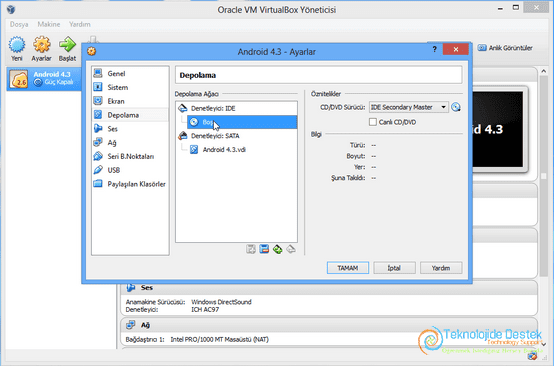Select the Ağ network icon in sidebar
Viewport: 554px width, 366px height.
tap(98, 142)
